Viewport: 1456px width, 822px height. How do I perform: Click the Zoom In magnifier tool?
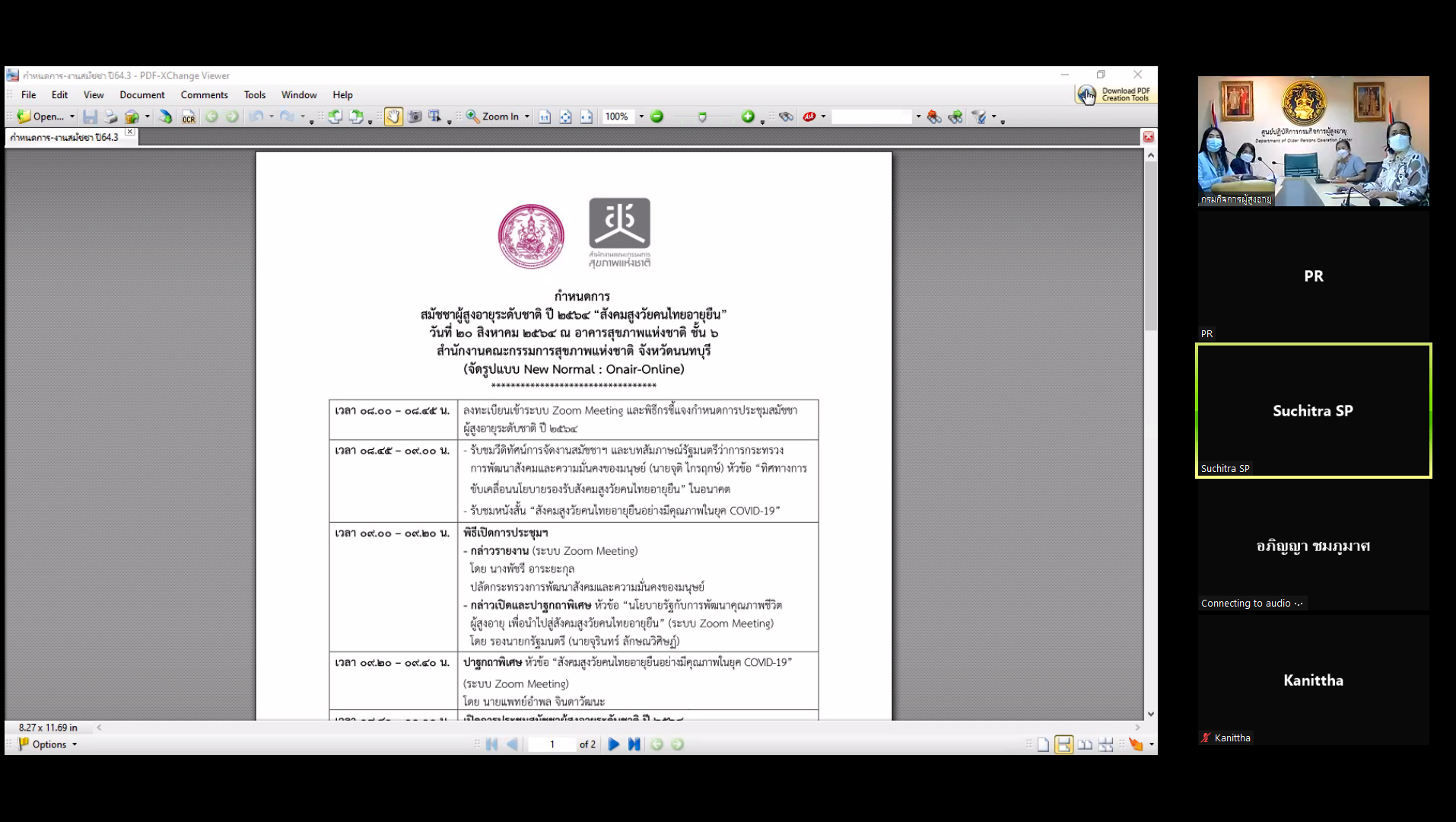coord(492,116)
